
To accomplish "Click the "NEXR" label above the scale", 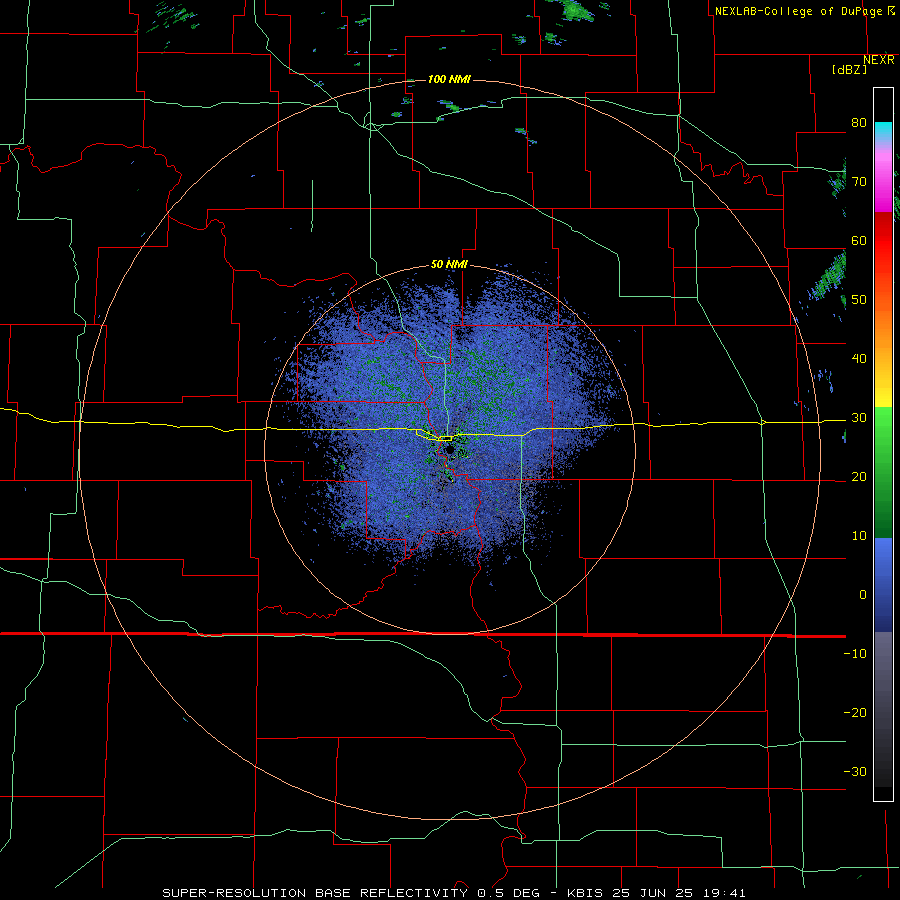I will tap(879, 60).
